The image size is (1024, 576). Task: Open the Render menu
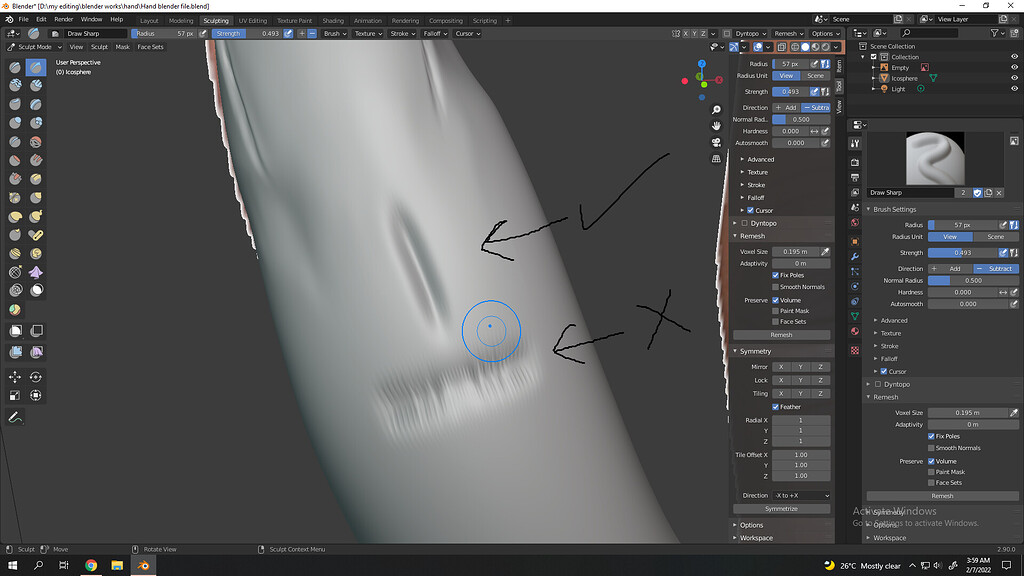[63, 20]
